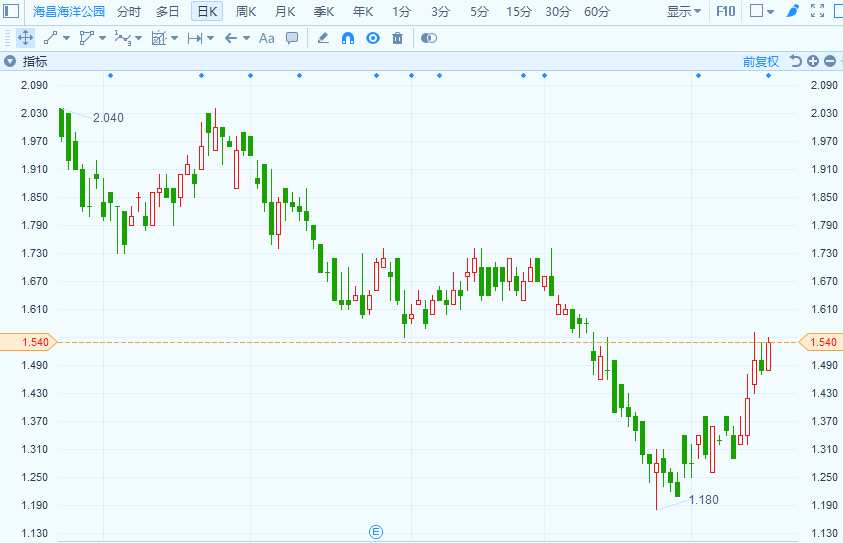The width and height of the screenshot is (843, 543).
Task: Open range tool dropdown arrow
Action: [210, 38]
